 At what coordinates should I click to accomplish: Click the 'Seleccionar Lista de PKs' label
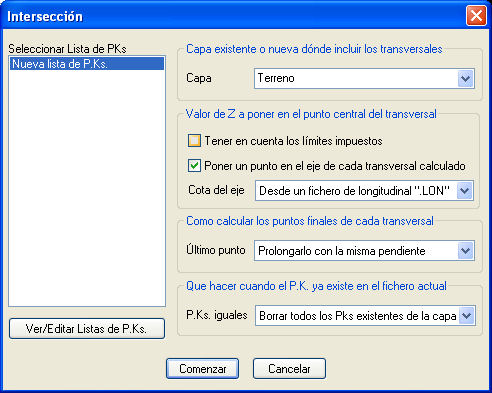67,49
